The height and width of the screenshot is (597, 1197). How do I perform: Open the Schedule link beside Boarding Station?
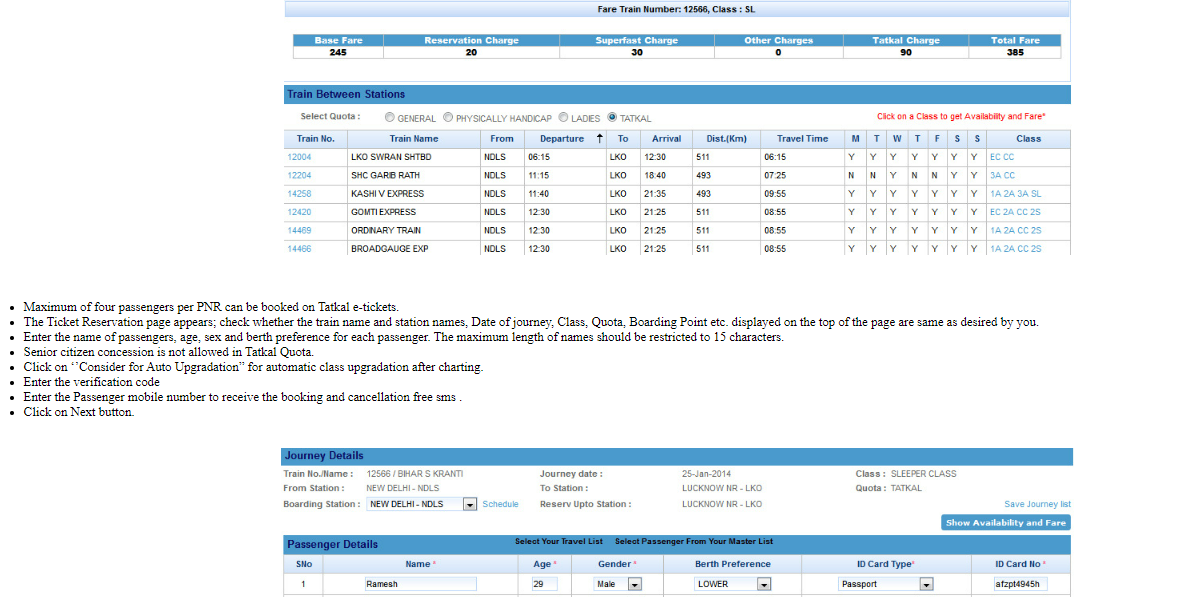pyautogui.click(x=500, y=505)
